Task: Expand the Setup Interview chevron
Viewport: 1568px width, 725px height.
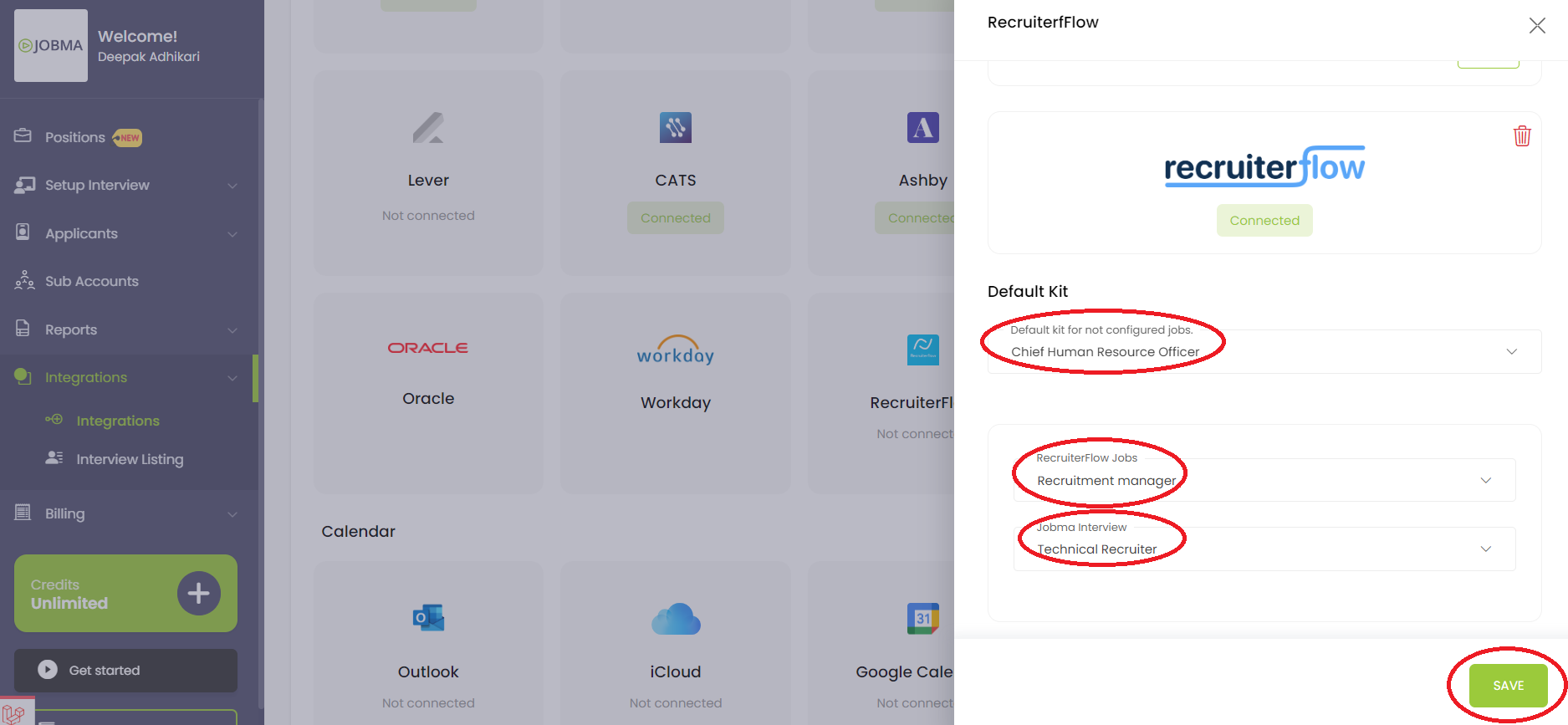Action: click(x=232, y=186)
